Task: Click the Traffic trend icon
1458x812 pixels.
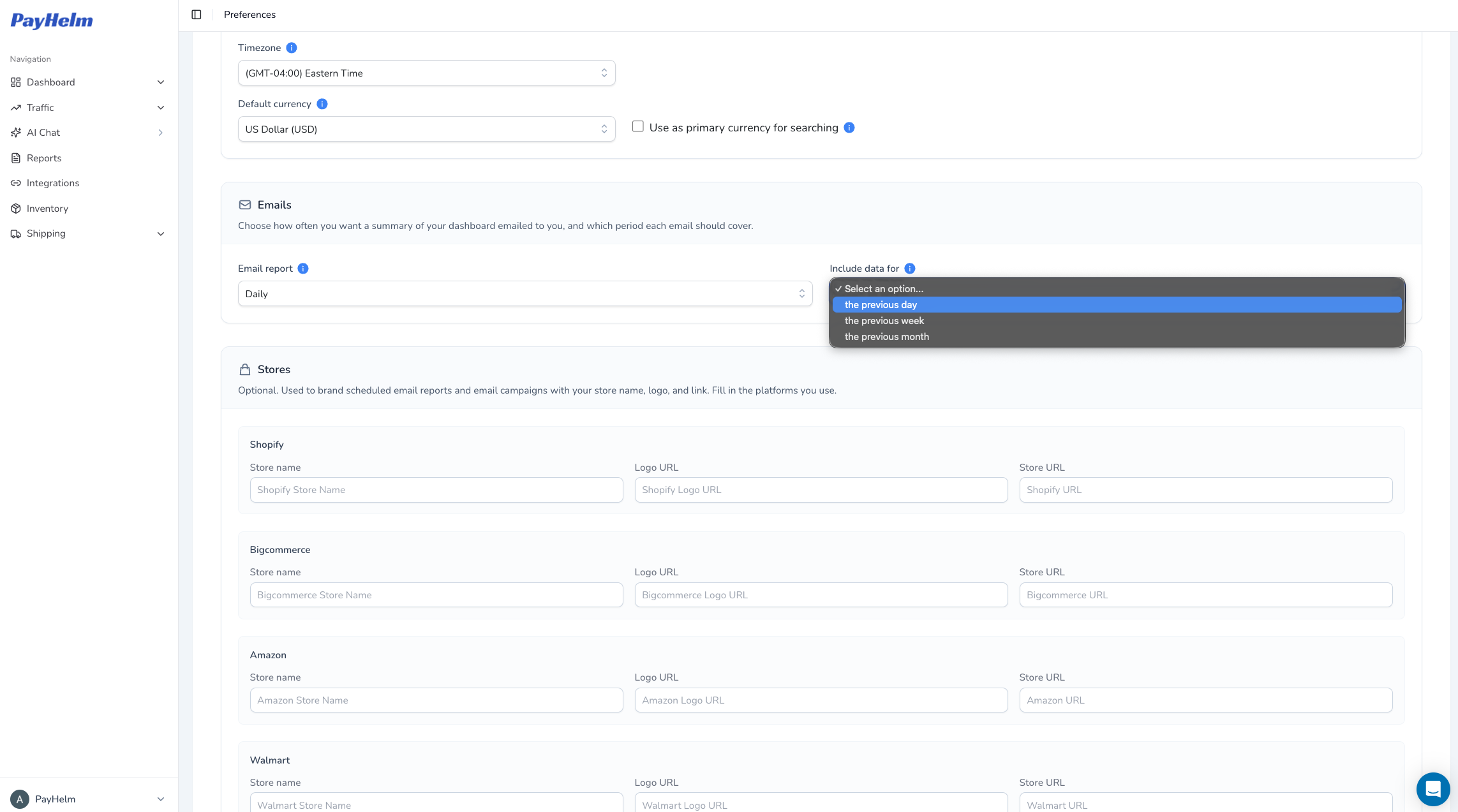Action: tap(16, 108)
